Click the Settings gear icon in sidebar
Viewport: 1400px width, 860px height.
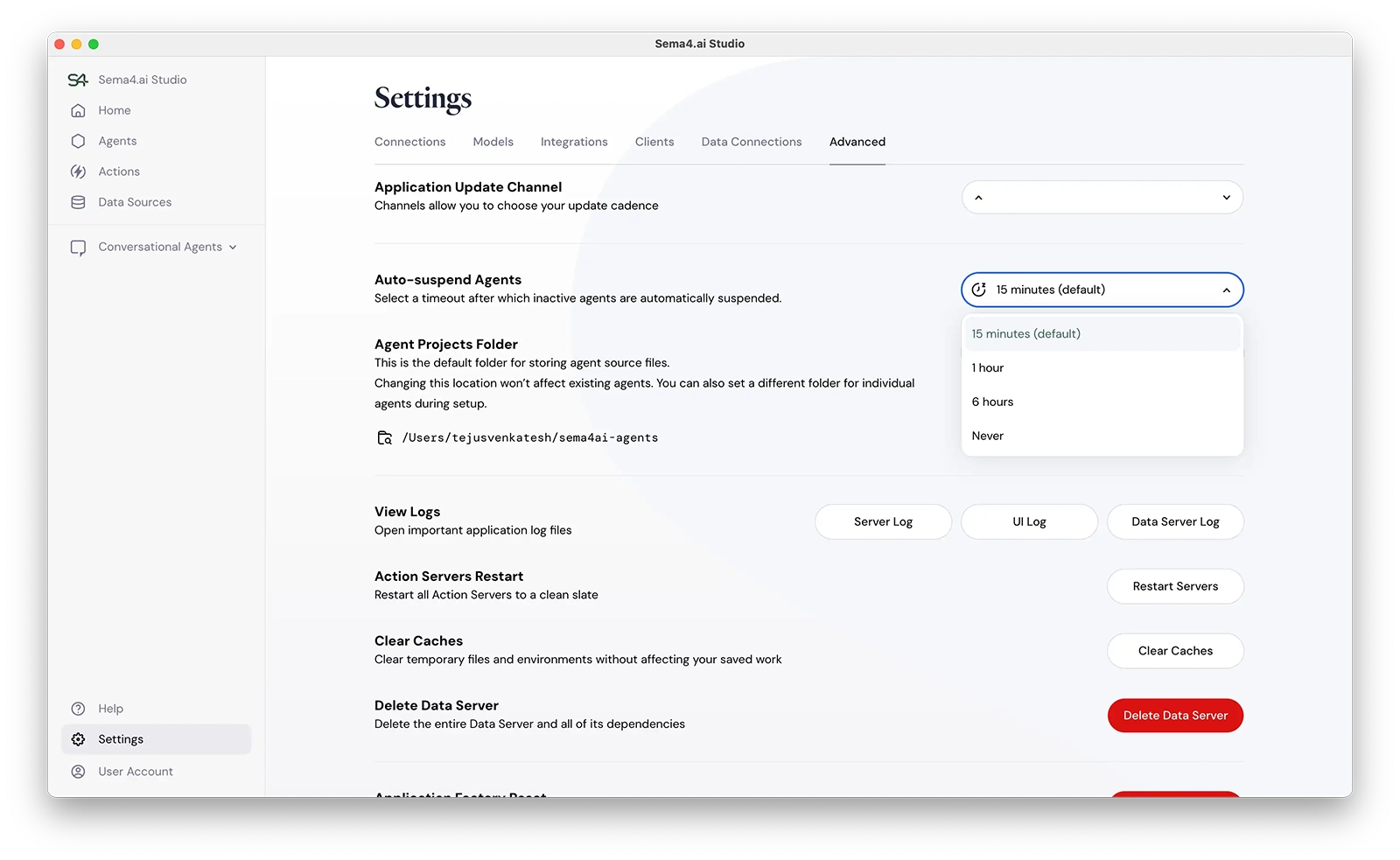[78, 738]
